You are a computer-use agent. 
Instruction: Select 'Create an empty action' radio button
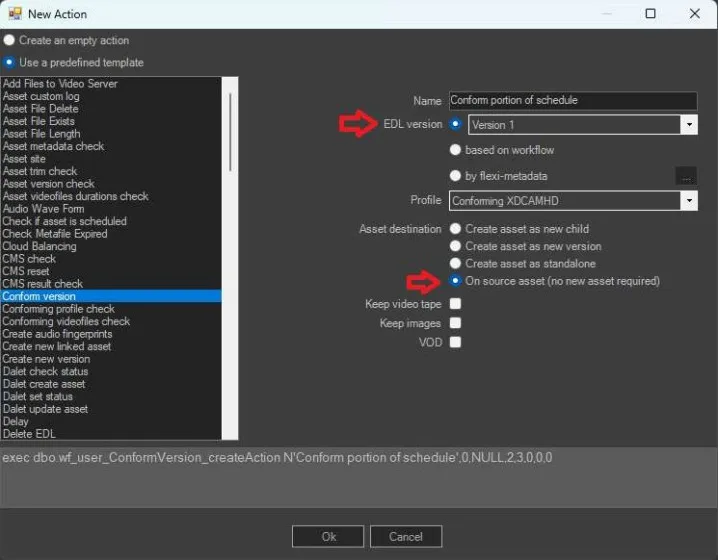coord(9,41)
